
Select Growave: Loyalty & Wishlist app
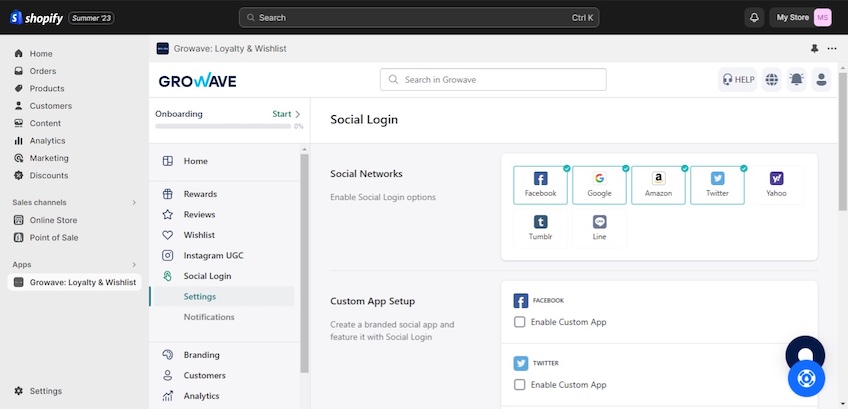tap(75, 282)
